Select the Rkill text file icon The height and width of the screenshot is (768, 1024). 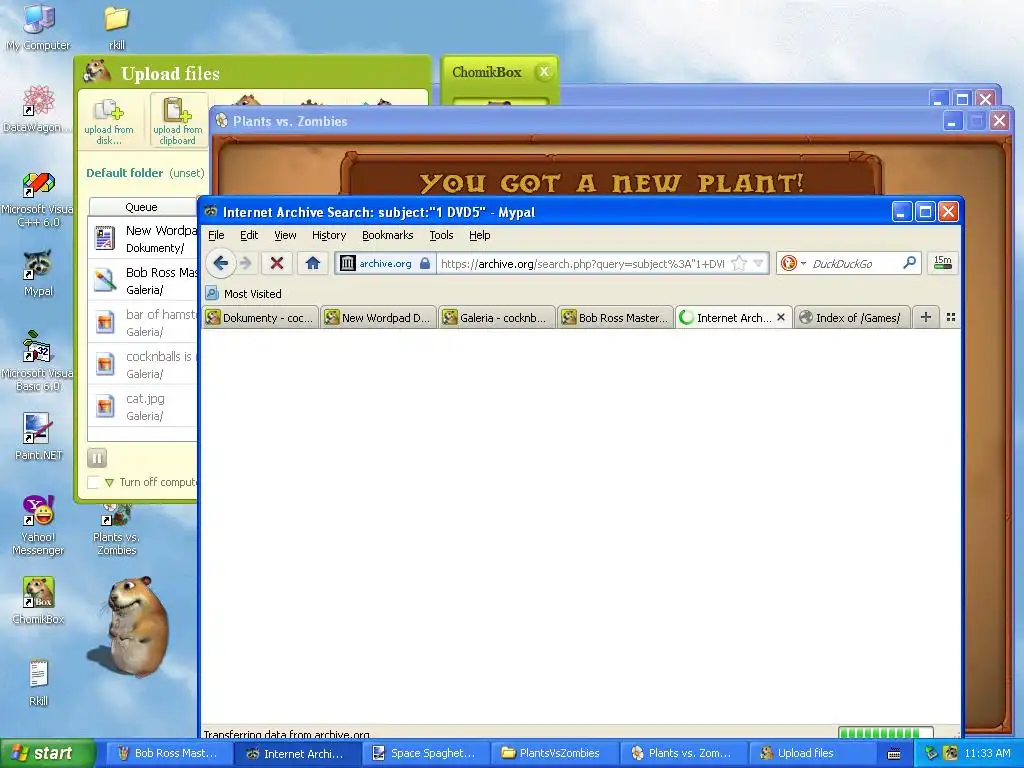coord(39,683)
